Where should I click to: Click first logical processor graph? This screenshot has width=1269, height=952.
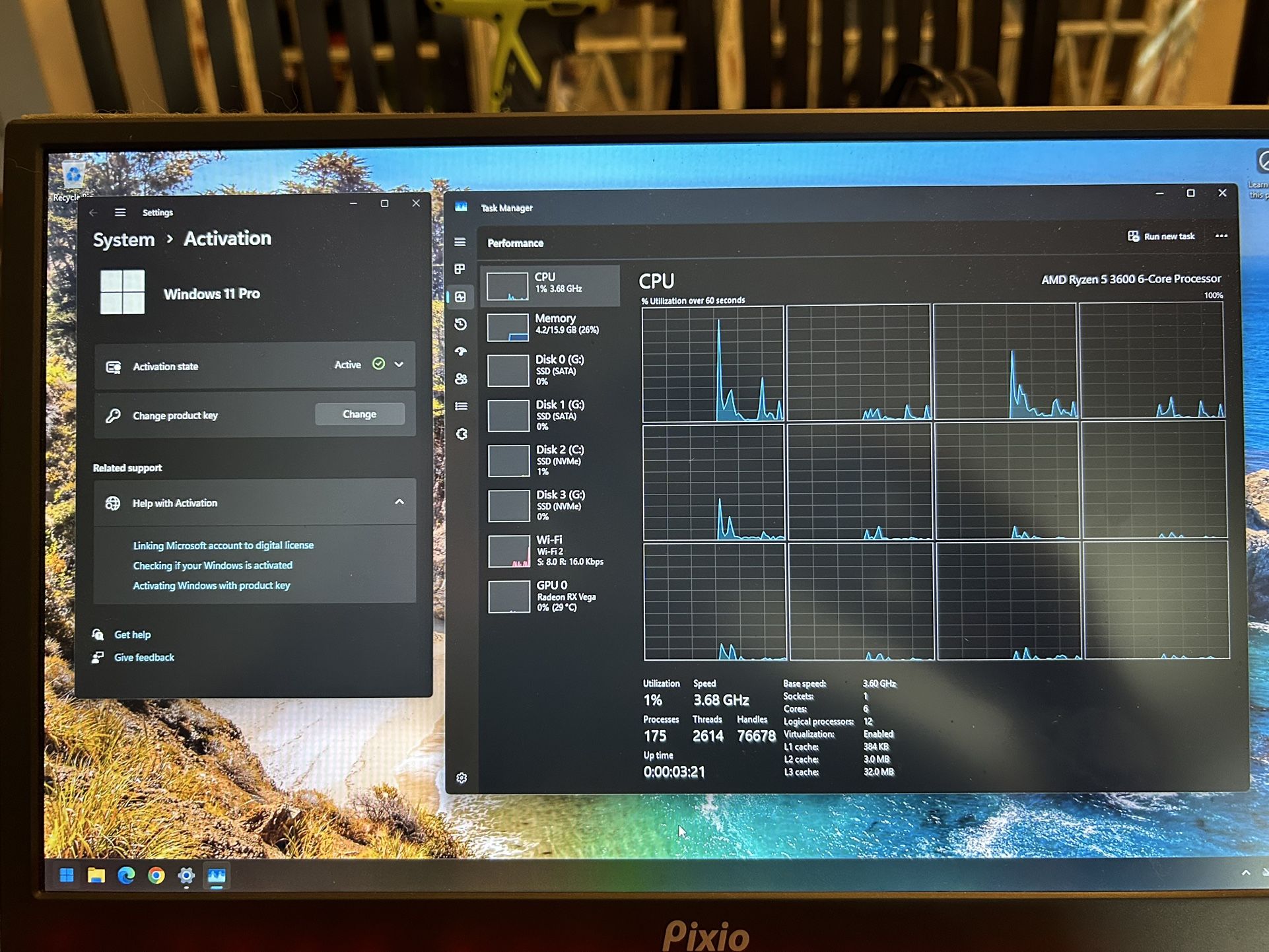712,364
